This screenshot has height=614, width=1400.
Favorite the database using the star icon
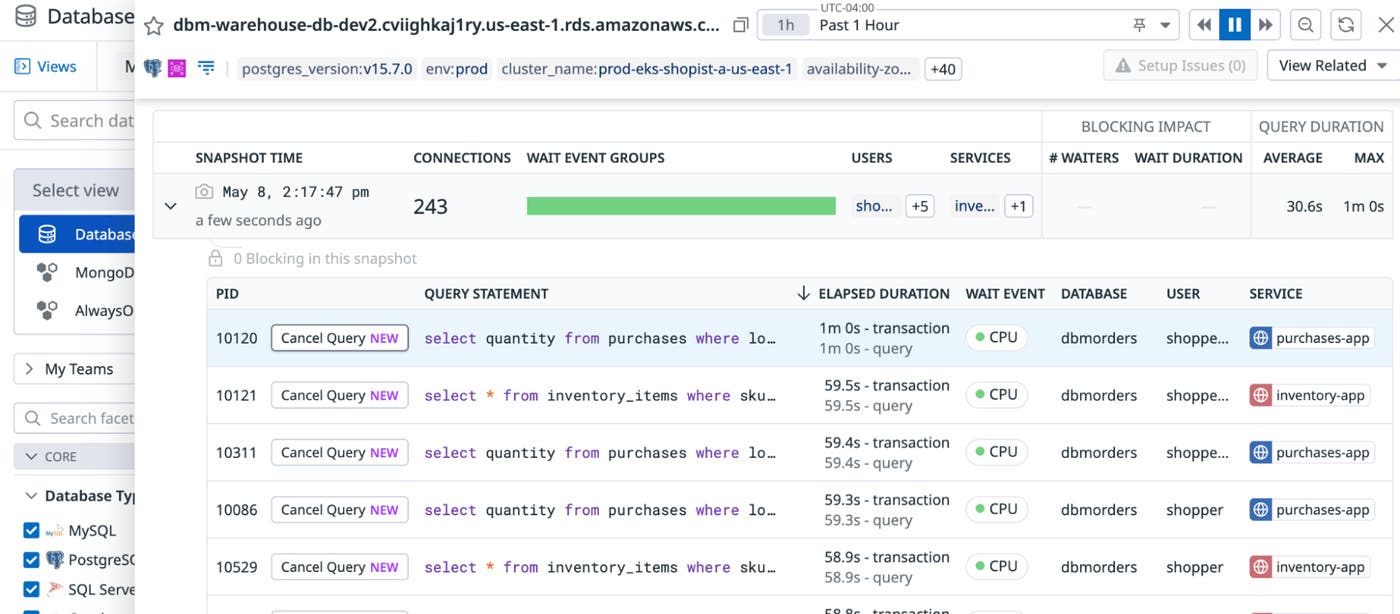coord(153,24)
